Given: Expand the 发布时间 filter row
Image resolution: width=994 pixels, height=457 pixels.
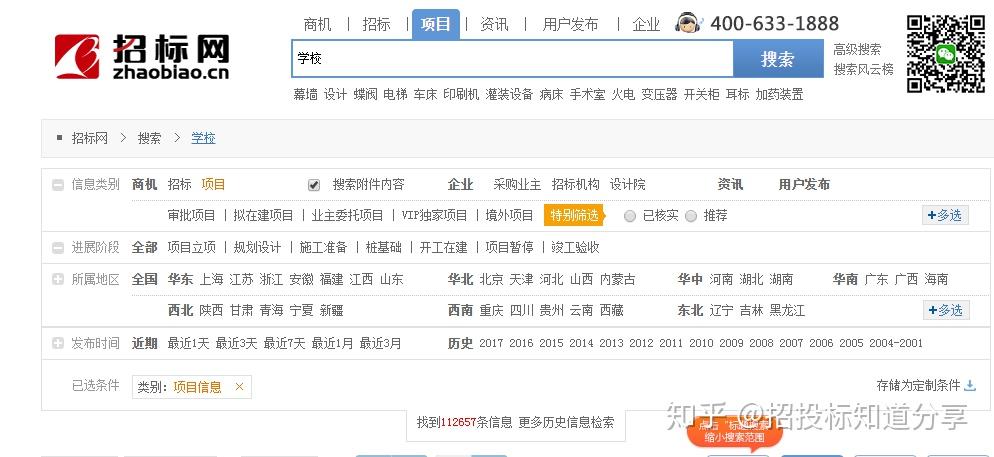Looking at the screenshot, I should [x=58, y=344].
